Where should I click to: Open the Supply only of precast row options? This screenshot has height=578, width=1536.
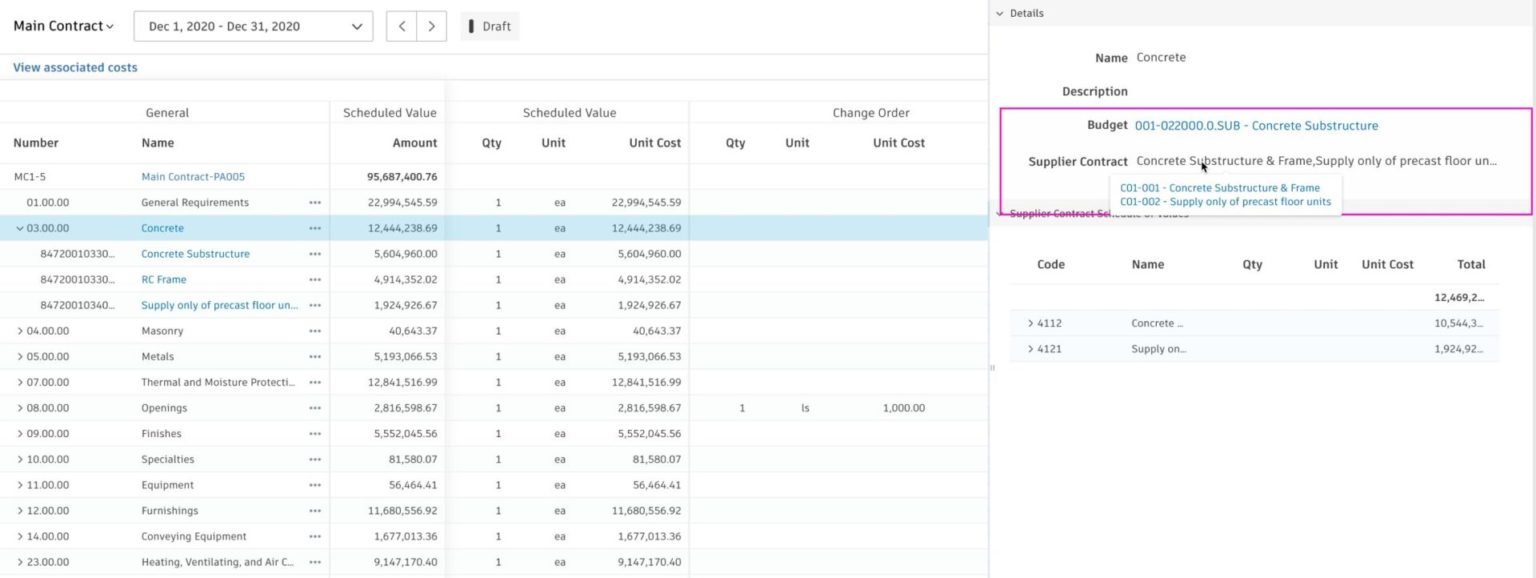315,305
